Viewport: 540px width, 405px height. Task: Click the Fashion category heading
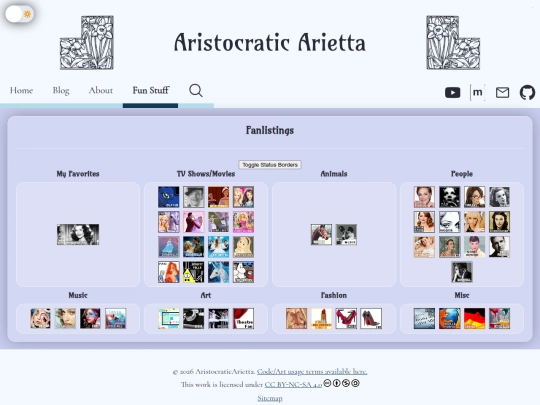click(x=334, y=295)
